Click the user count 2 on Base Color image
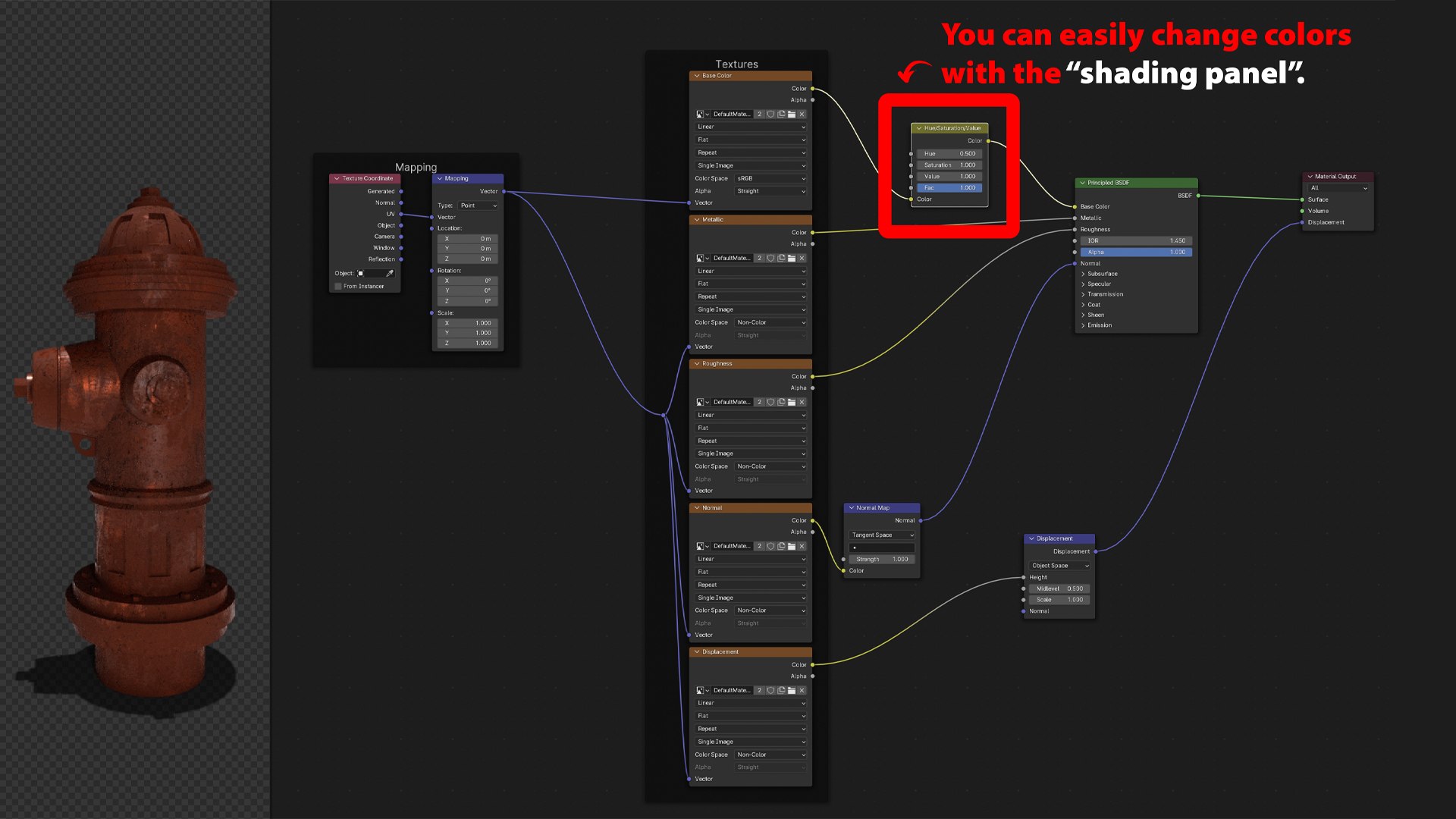 [759, 115]
